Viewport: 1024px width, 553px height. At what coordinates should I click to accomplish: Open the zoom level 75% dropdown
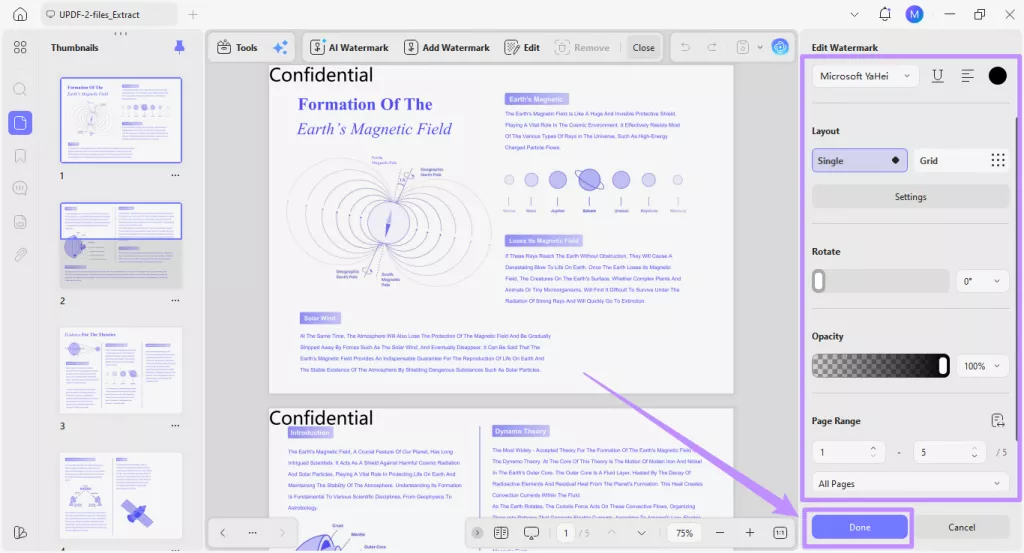[684, 533]
